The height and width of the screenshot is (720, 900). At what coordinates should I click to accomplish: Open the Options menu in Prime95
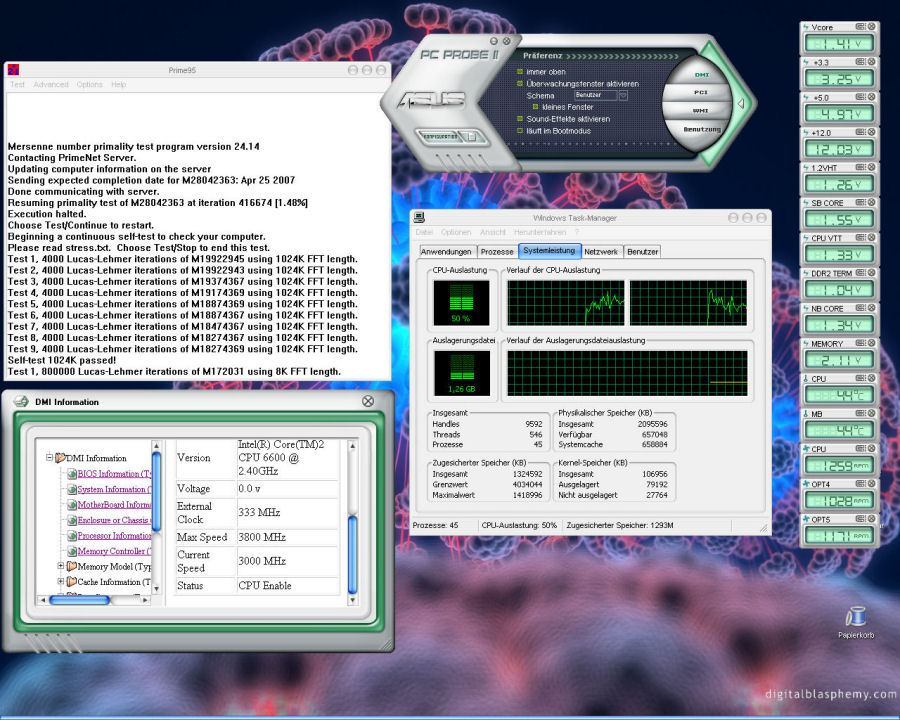pos(90,84)
